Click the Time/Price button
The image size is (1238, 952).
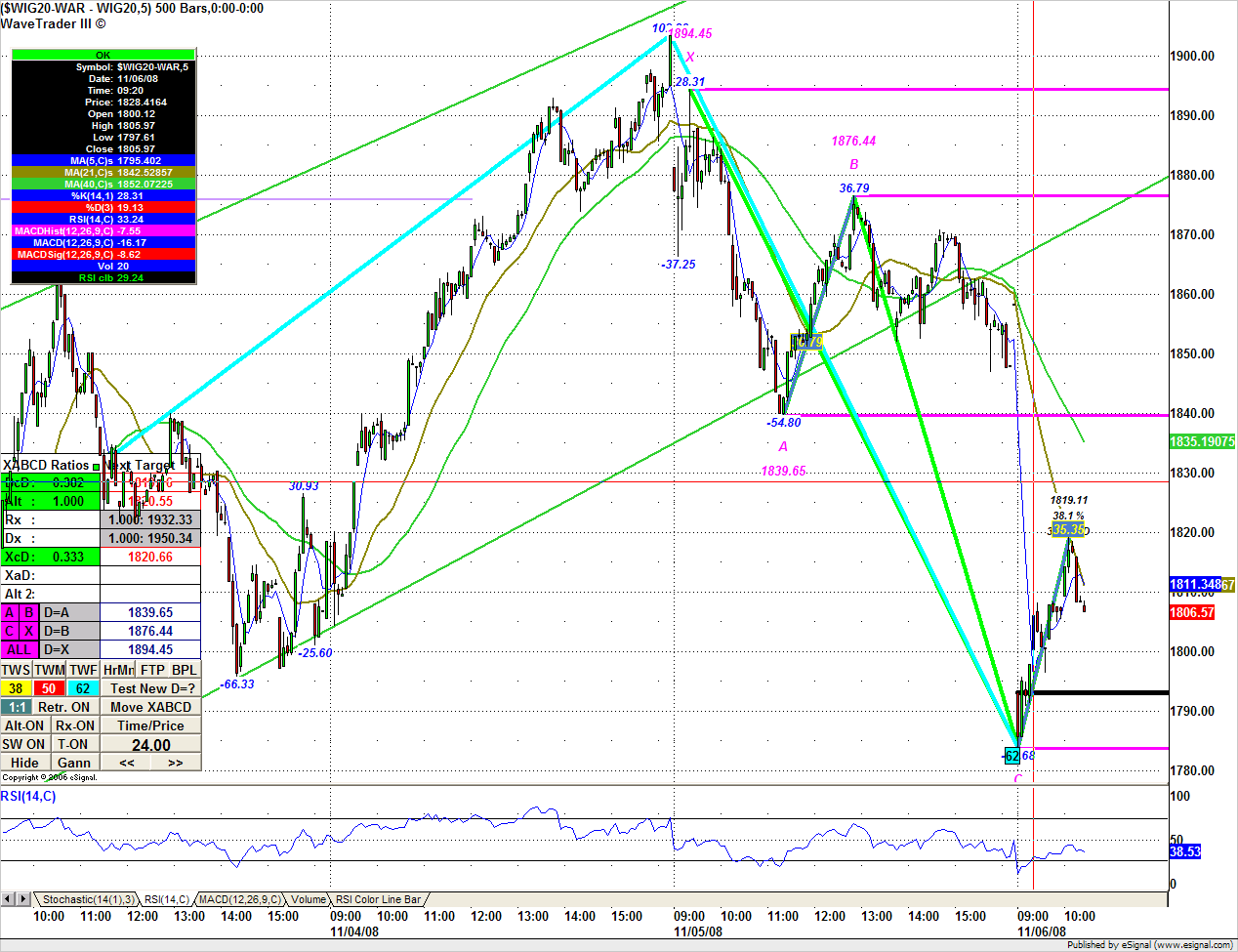click(x=151, y=725)
